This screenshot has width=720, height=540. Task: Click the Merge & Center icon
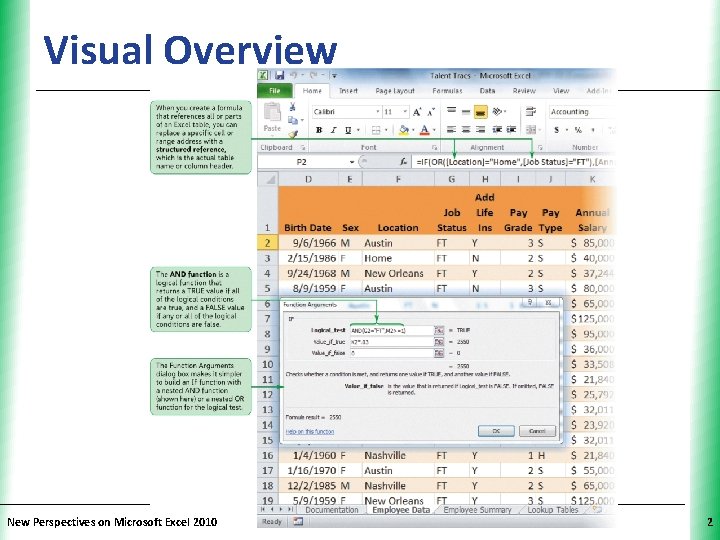point(531,130)
